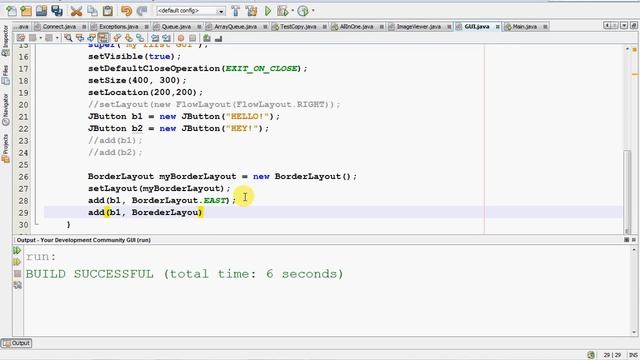Screen dimensions: 640x360
Task: Click Start Macro Recording red icon
Action: [x=181, y=38]
